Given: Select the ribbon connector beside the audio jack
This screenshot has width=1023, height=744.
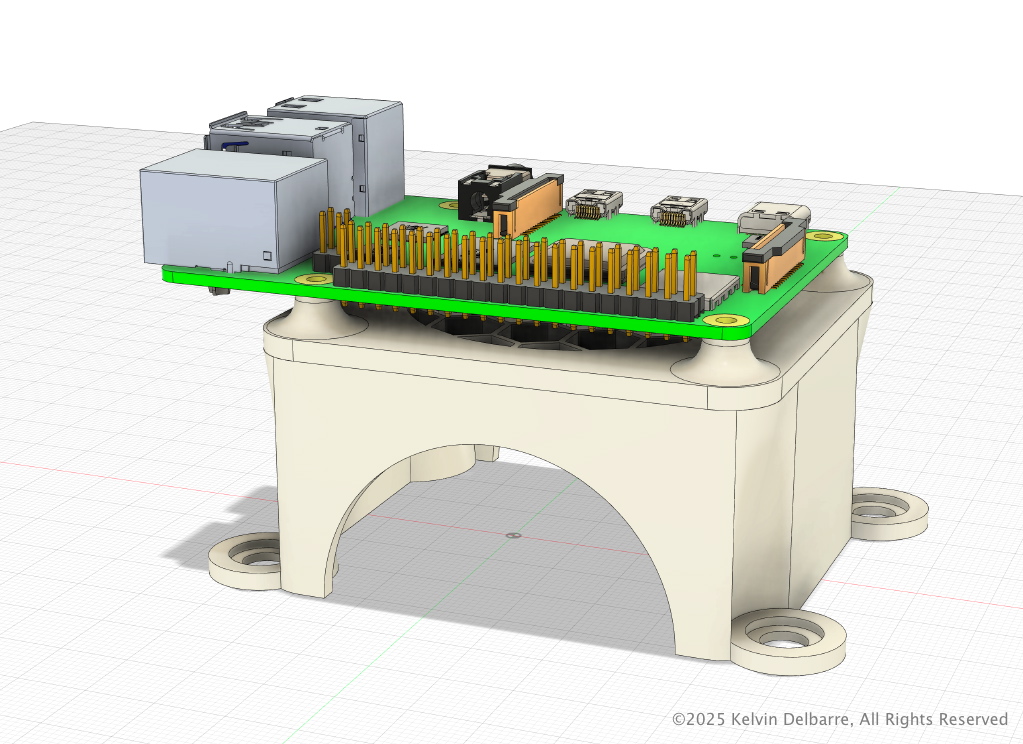Looking at the screenshot, I should [x=528, y=203].
